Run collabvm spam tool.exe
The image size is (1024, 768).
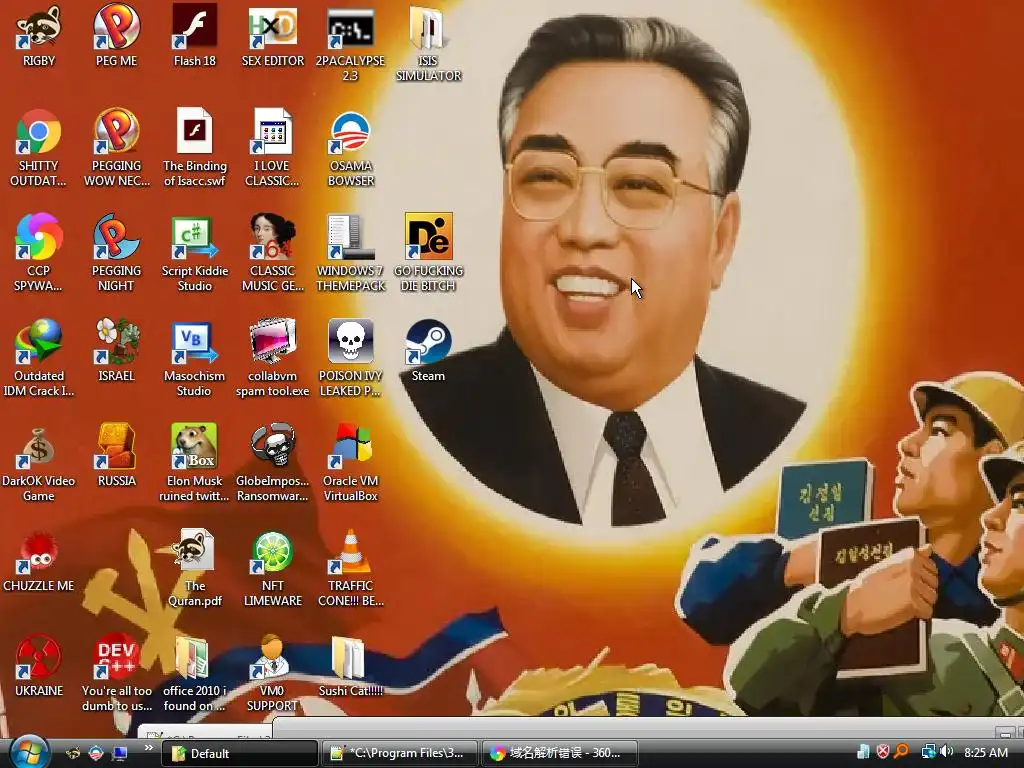pos(273,358)
